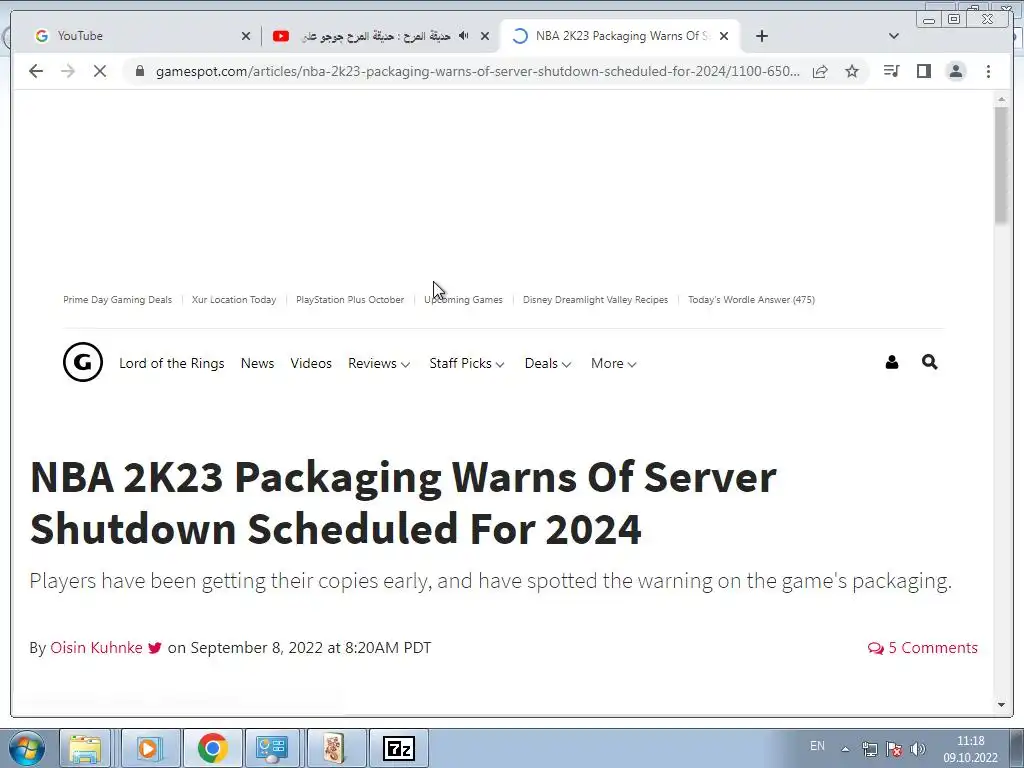Open GameSpot user account icon
The image size is (1024, 768).
click(891, 362)
